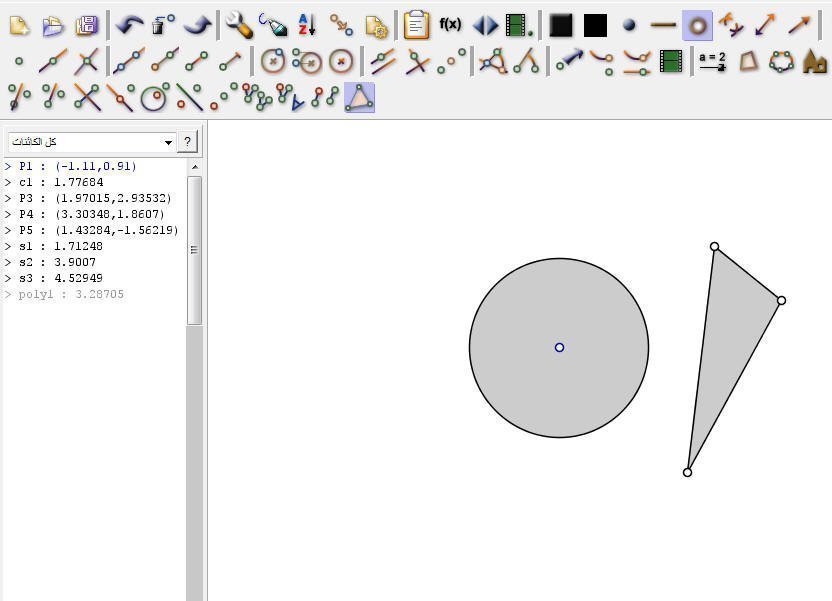Screen dimensions: 832x601
Task: Select the fixed angle tool
Action: [527, 62]
